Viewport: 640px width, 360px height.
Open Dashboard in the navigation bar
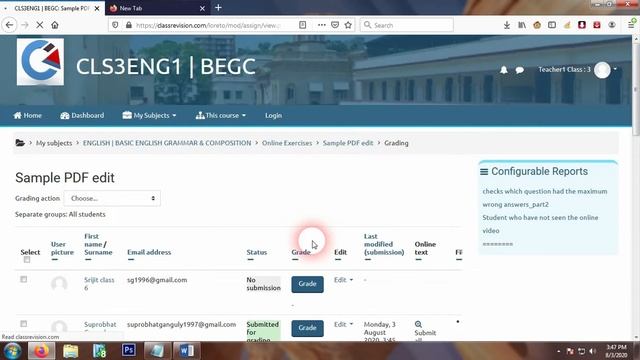[x=82, y=116]
